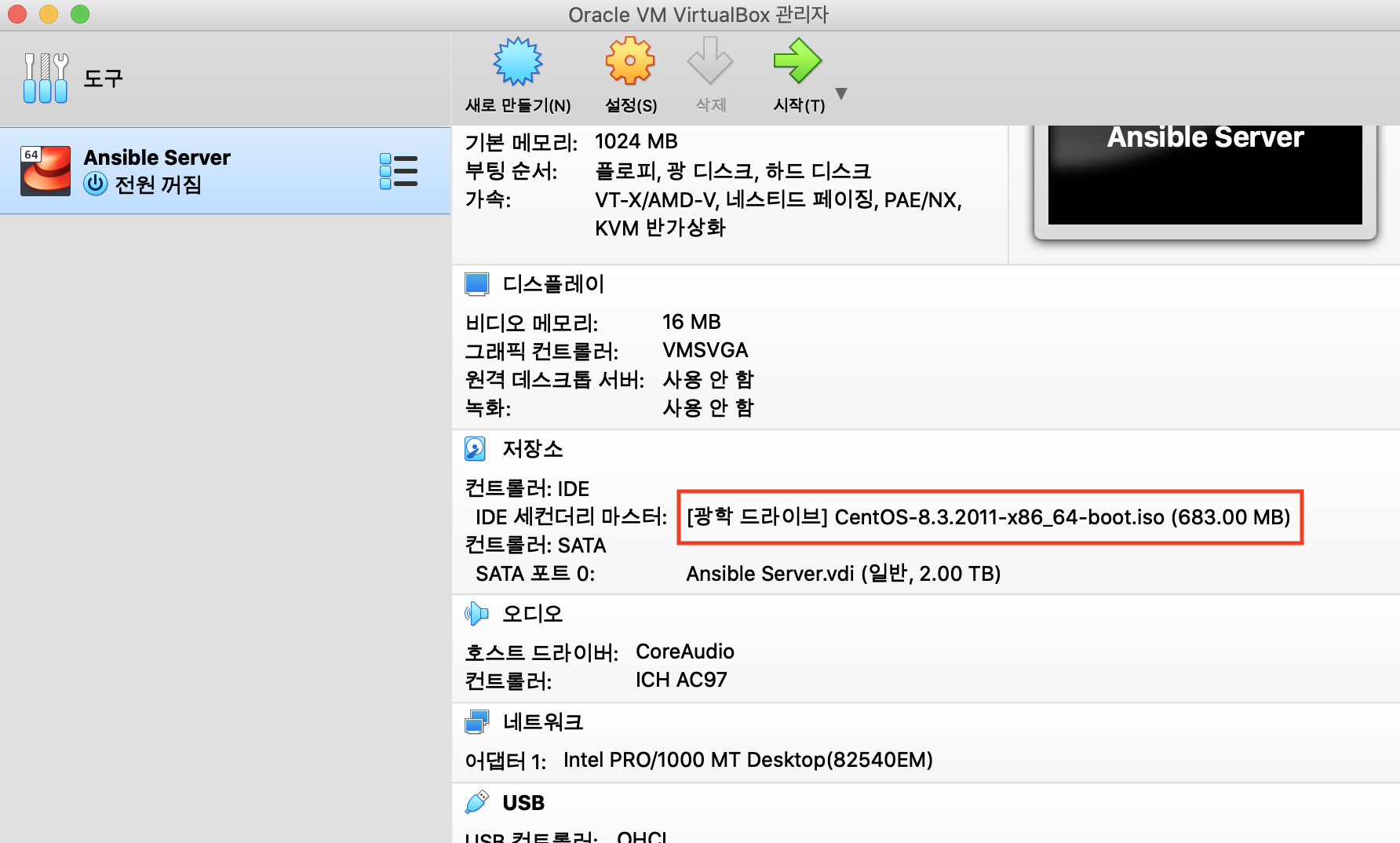Click the boot order value text
The height and width of the screenshot is (843, 1400).
pos(733,171)
